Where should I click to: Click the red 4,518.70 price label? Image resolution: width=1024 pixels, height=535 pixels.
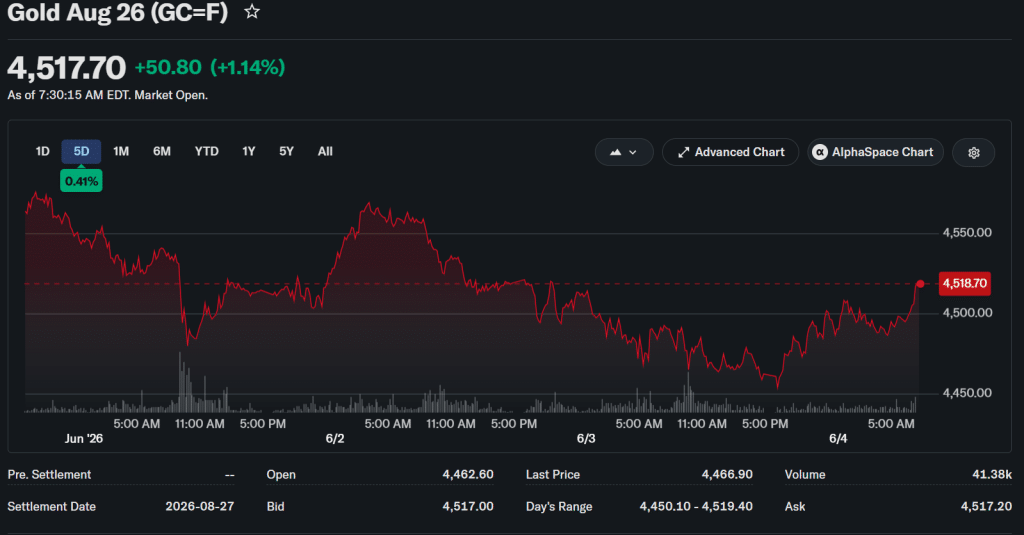point(965,284)
